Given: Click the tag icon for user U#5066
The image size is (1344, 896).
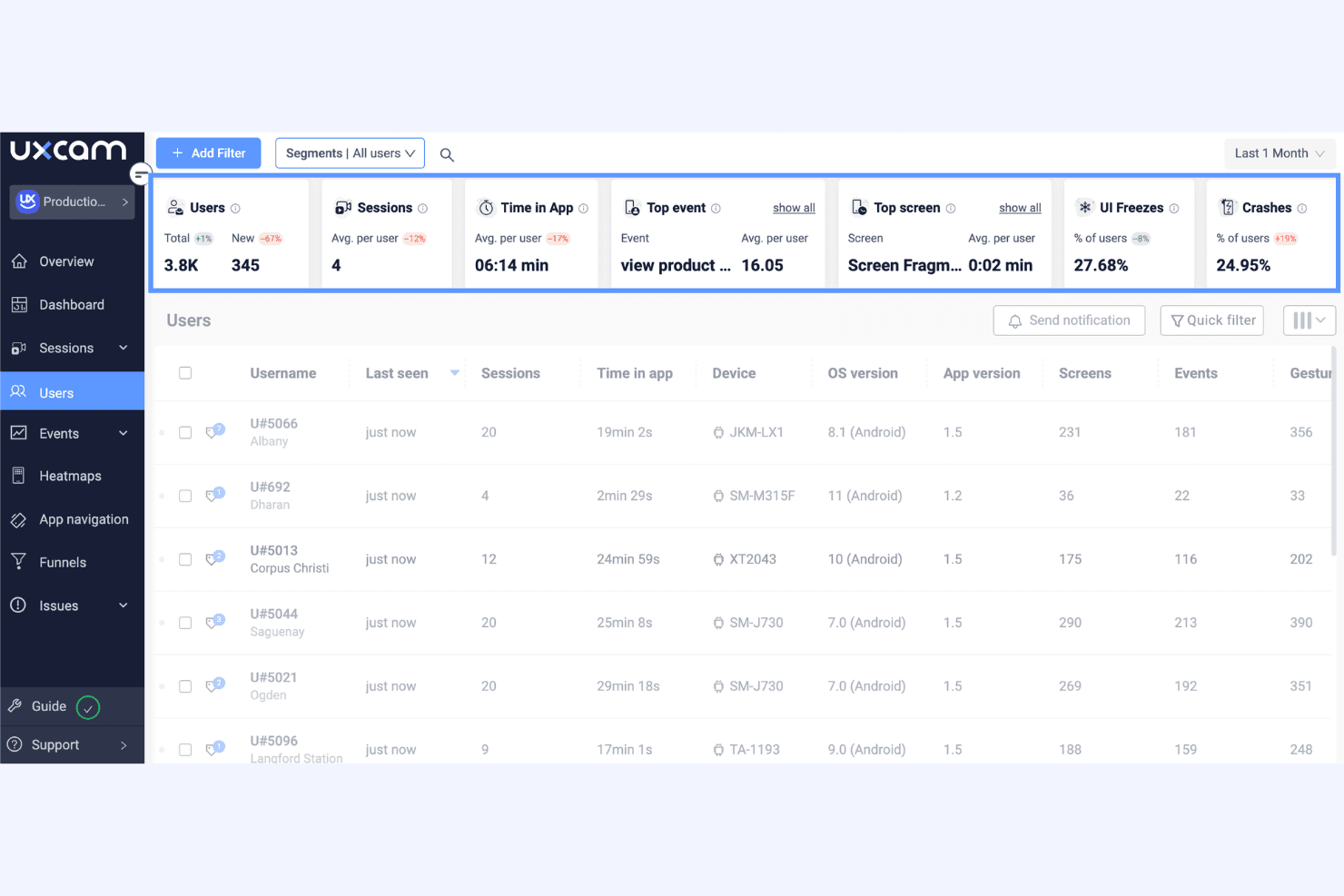Looking at the screenshot, I should [214, 431].
